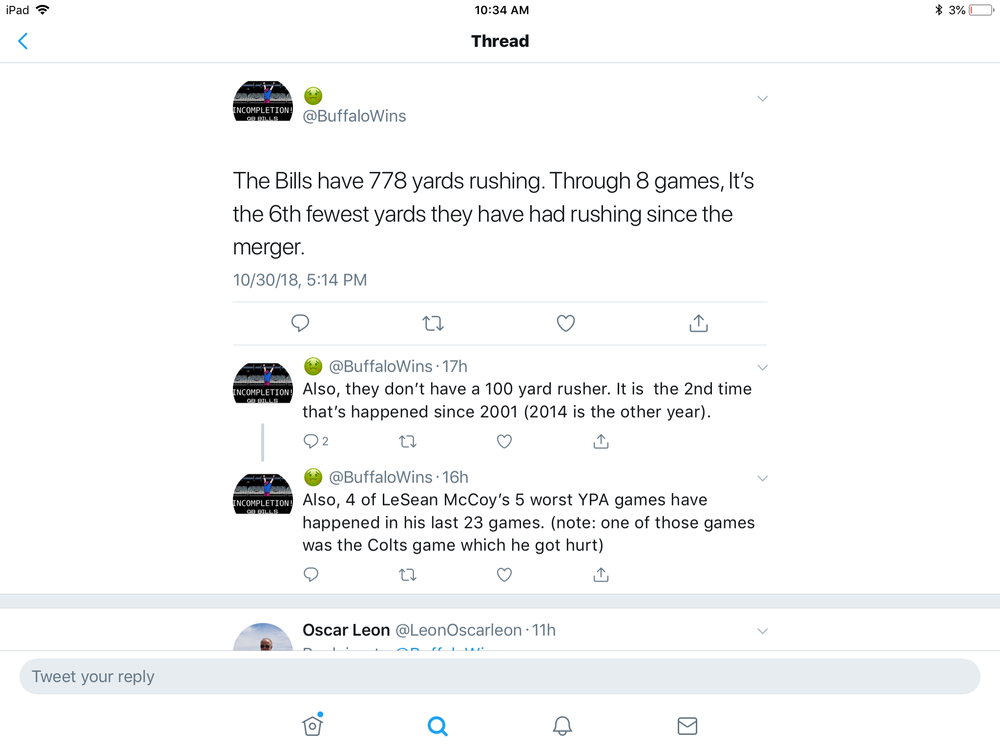This screenshot has height=750, width=1000.
Task: Expand options chevron on main tweet
Action: tap(762, 98)
